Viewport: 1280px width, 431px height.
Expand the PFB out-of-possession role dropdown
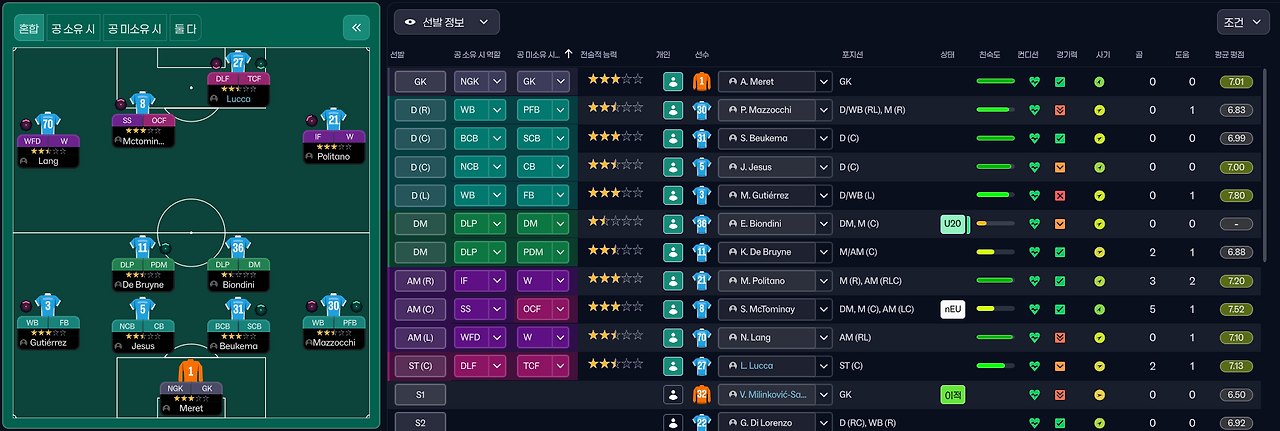(x=560, y=110)
